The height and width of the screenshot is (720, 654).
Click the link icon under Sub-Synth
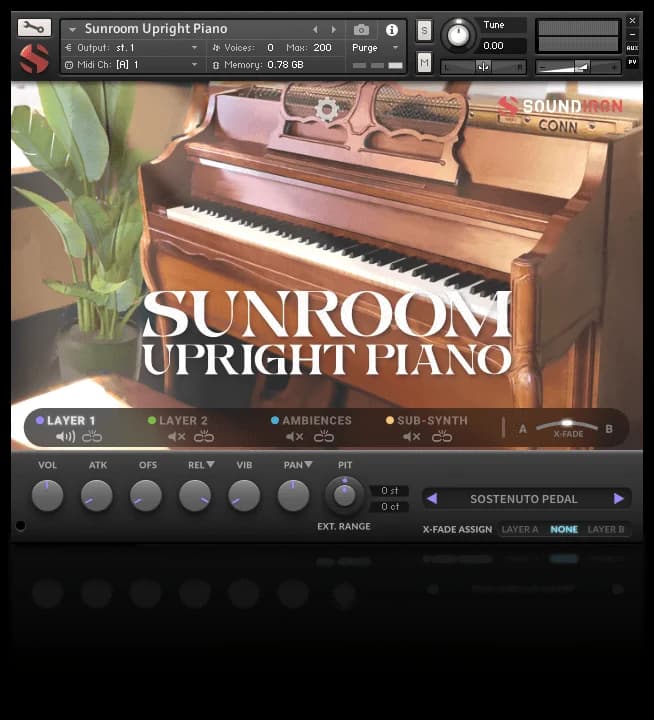pos(442,436)
